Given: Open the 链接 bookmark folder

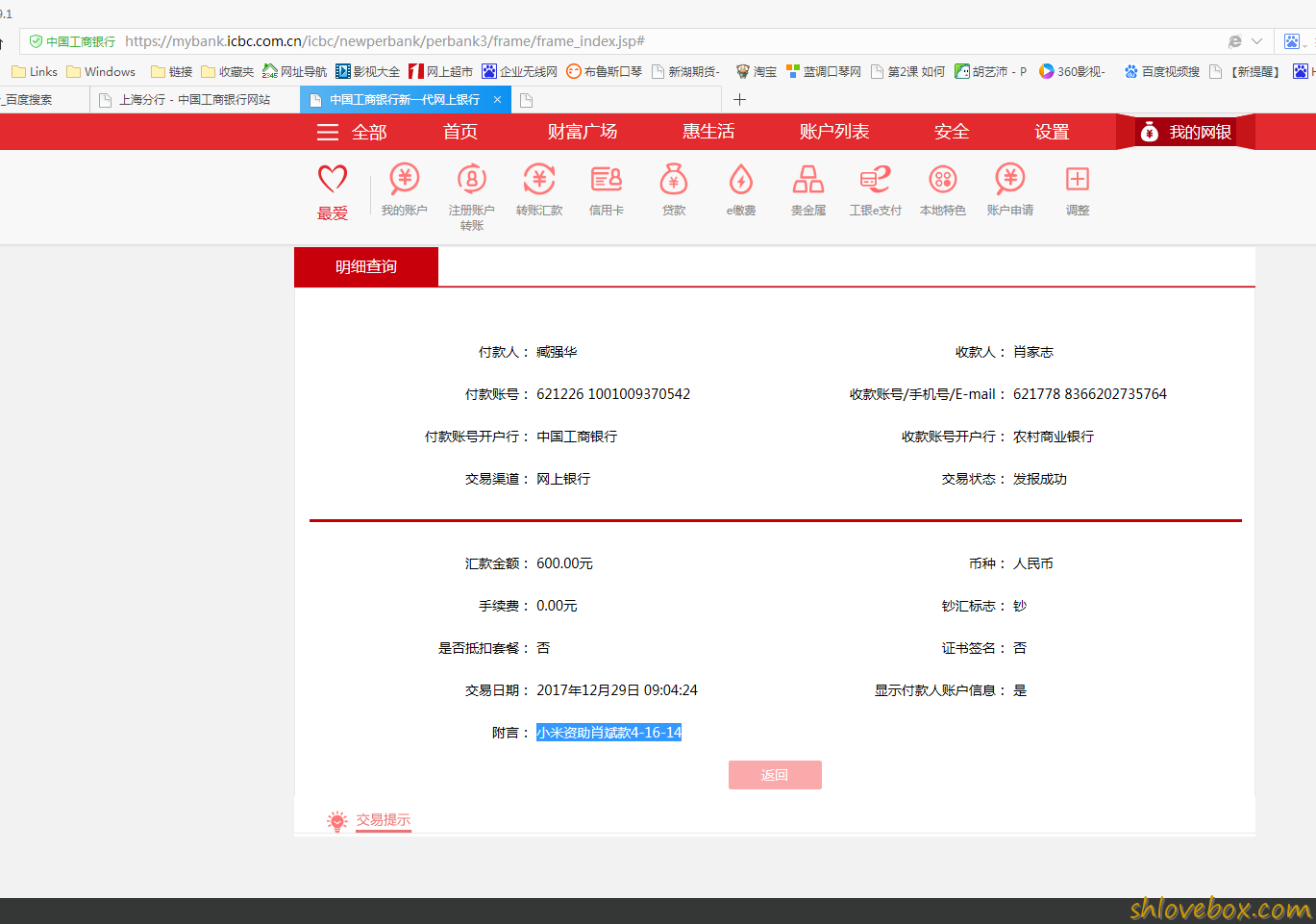Looking at the screenshot, I should [x=171, y=71].
